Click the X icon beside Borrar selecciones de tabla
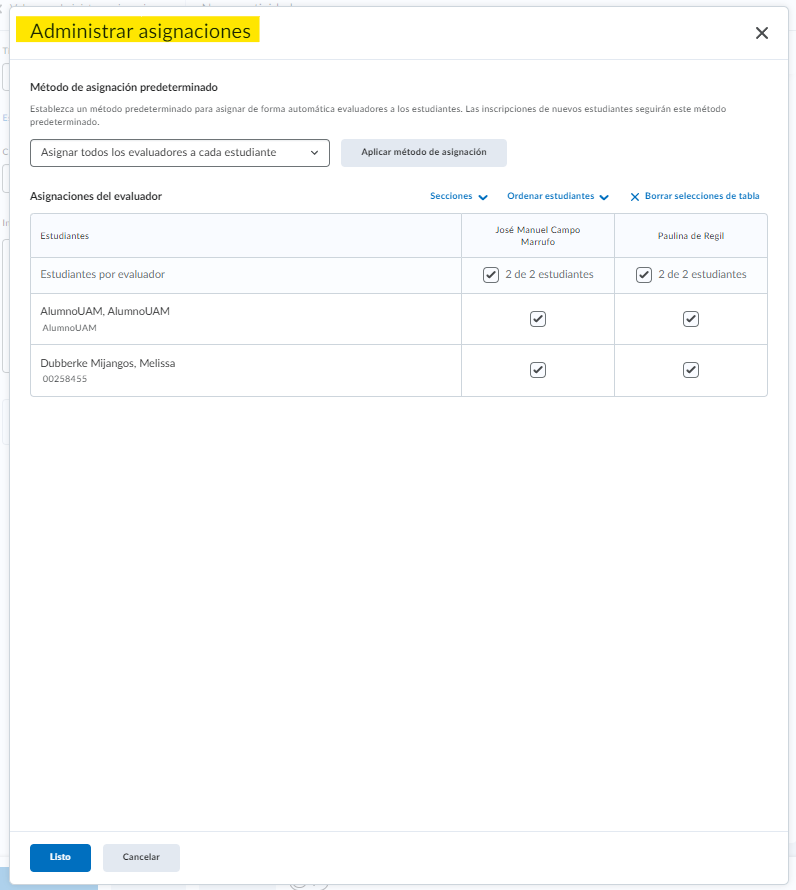 pos(635,197)
